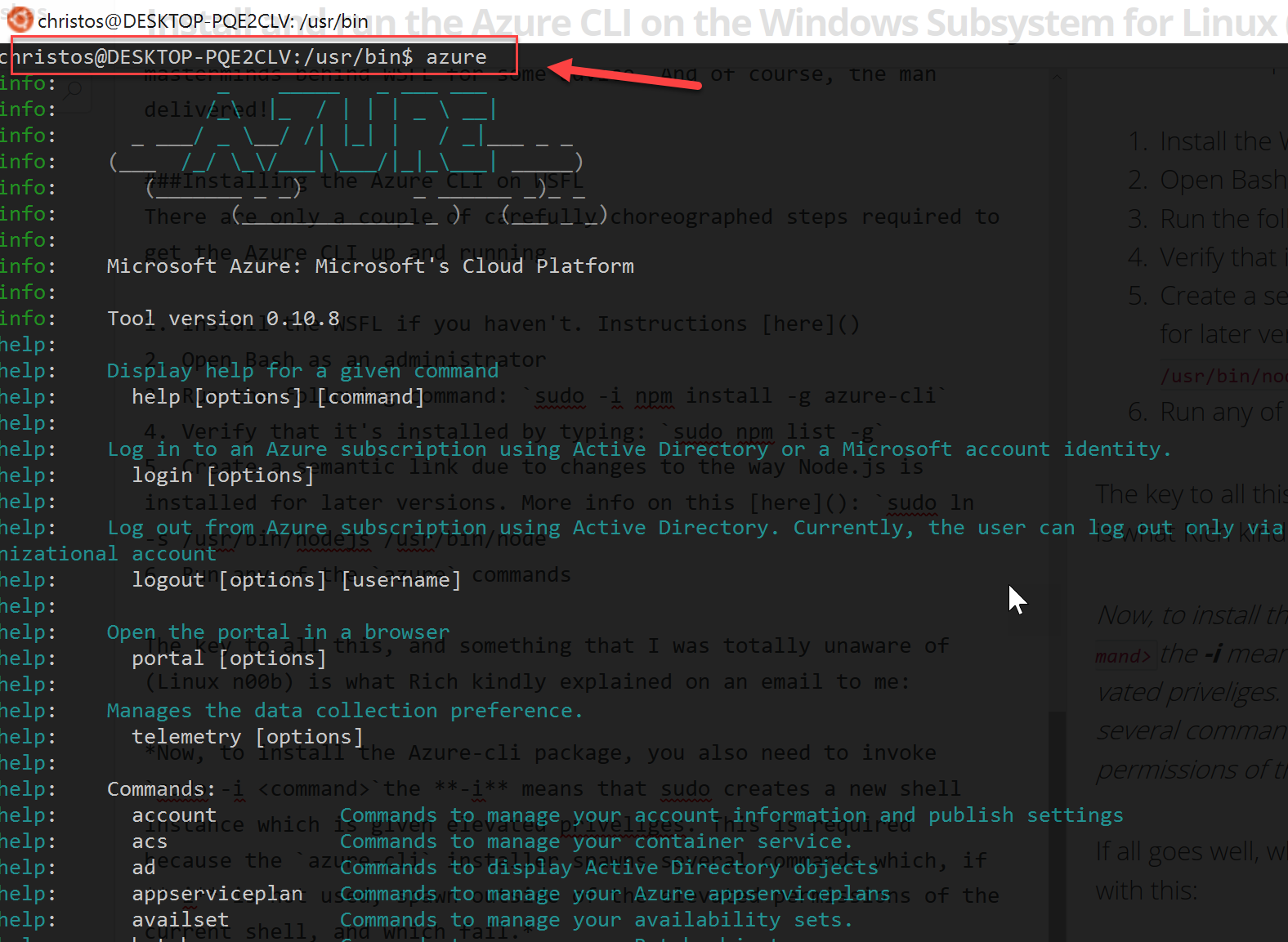Click 'Commands to display Active Directory objects' description
This screenshot has width=1288, height=942.
[x=610, y=868]
